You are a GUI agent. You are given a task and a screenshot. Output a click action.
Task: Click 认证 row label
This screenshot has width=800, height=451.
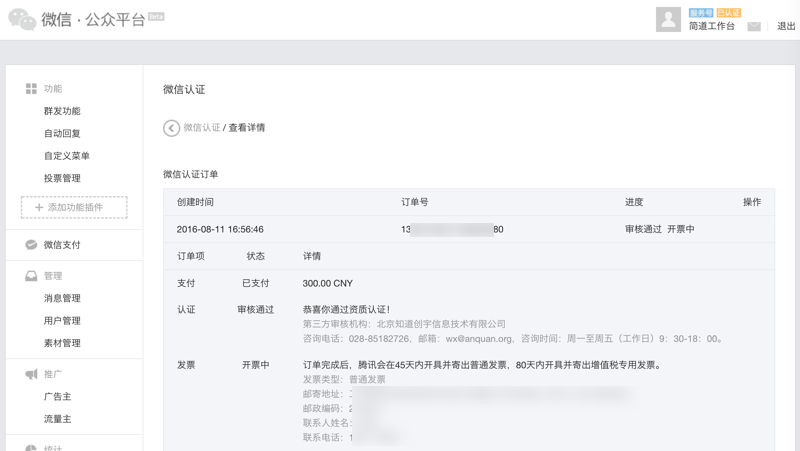(186, 310)
